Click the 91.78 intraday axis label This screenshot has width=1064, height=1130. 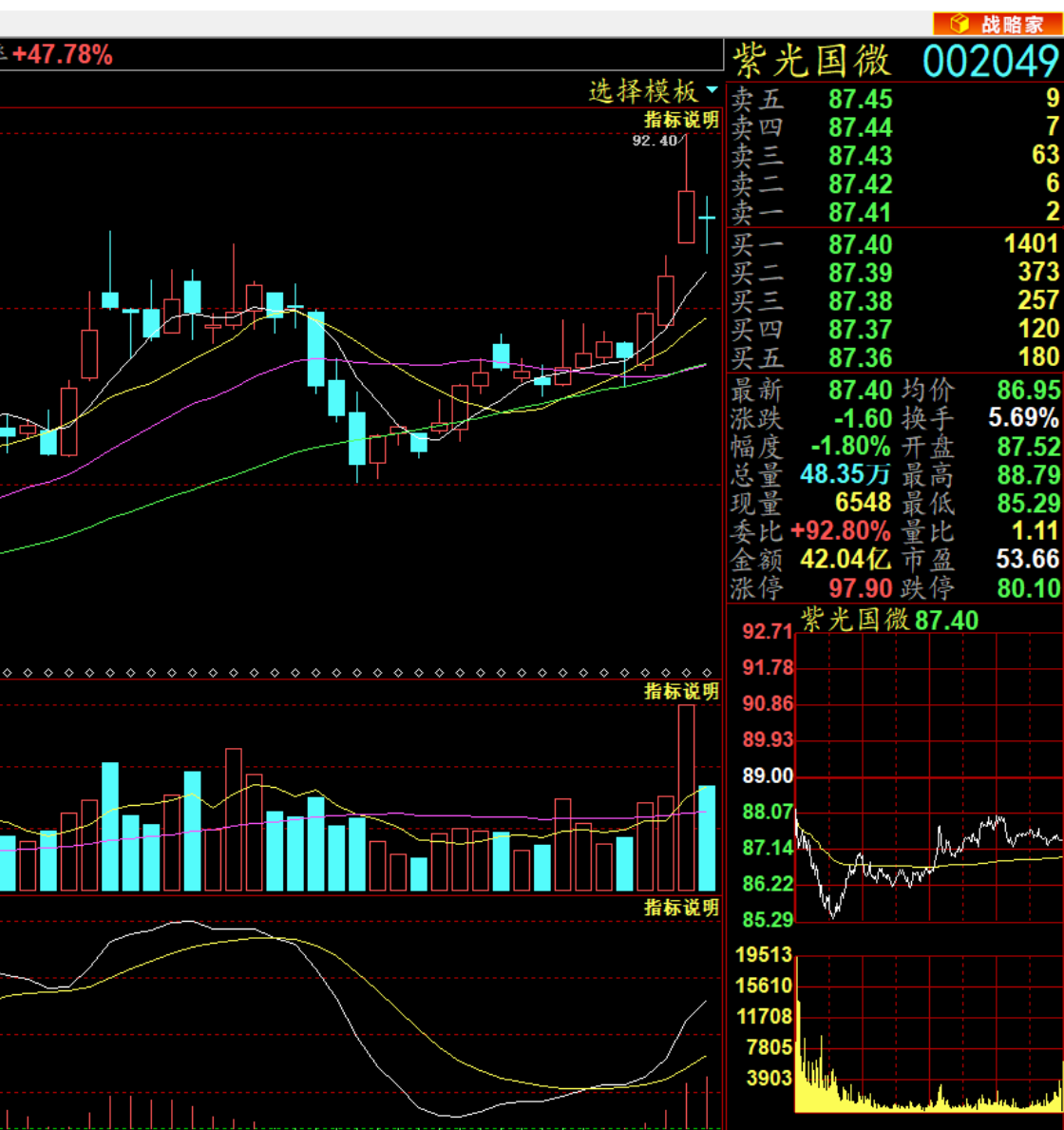(x=768, y=668)
